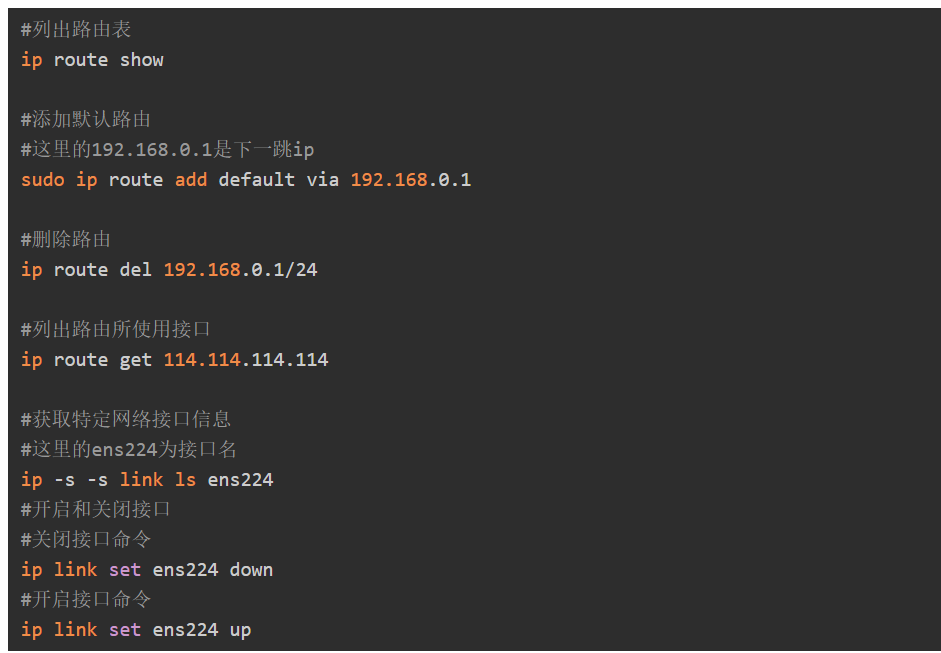Image resolution: width=941 pixels, height=653 pixels.
Task: Click the comment "#列出路由表"
Action: (x=76, y=30)
